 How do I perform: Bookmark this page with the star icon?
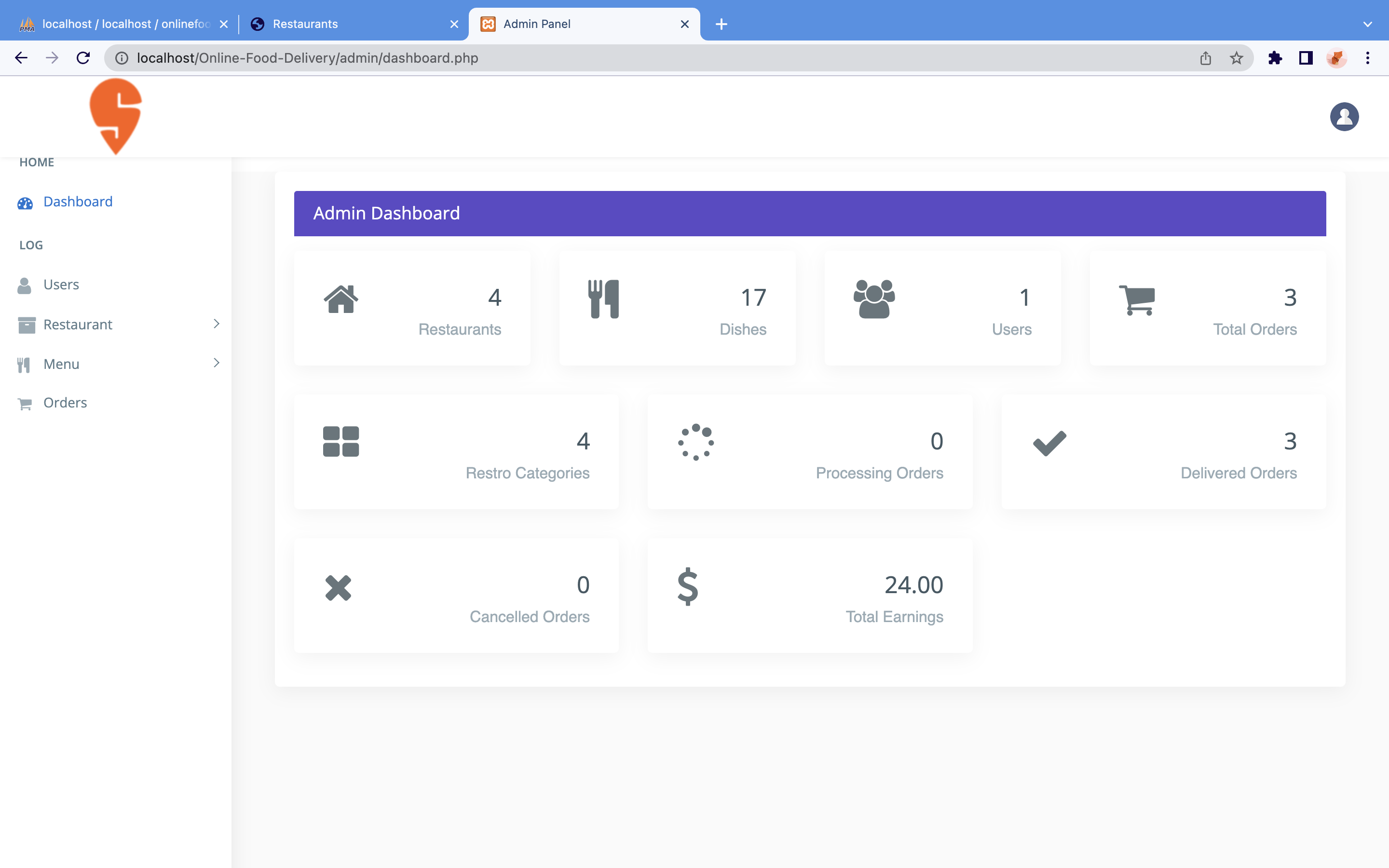1236,58
